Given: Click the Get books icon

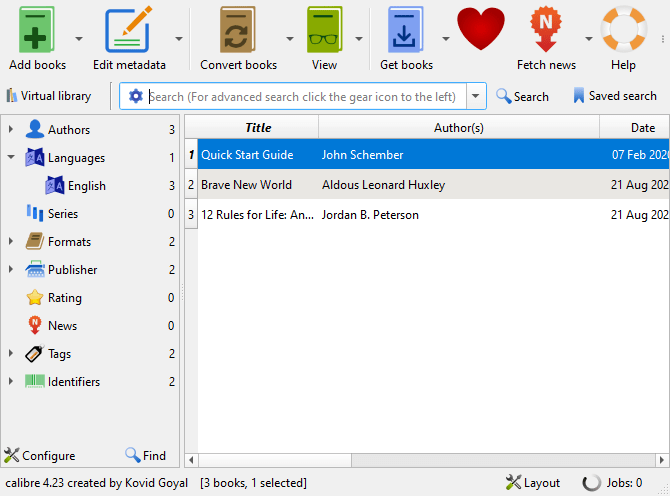Looking at the screenshot, I should click(405, 29).
